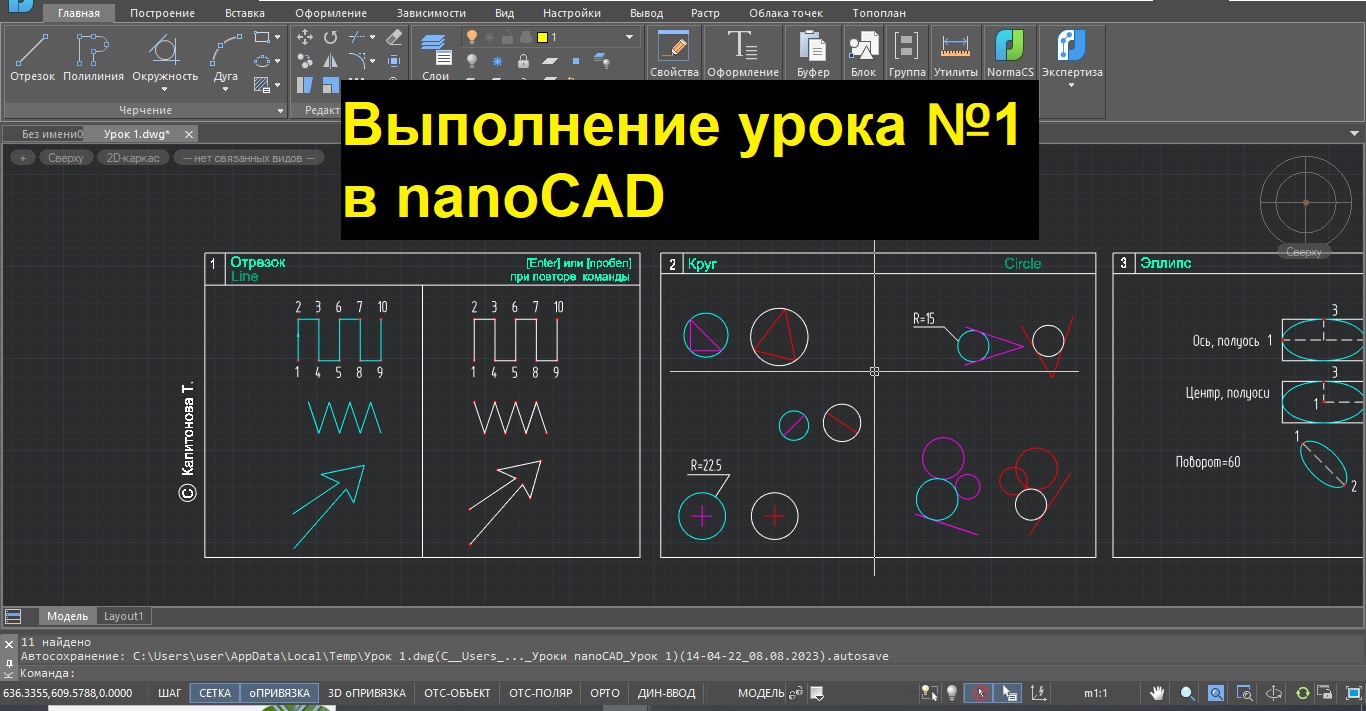
Task: Launch the NormaCS button
Action: point(1010,54)
